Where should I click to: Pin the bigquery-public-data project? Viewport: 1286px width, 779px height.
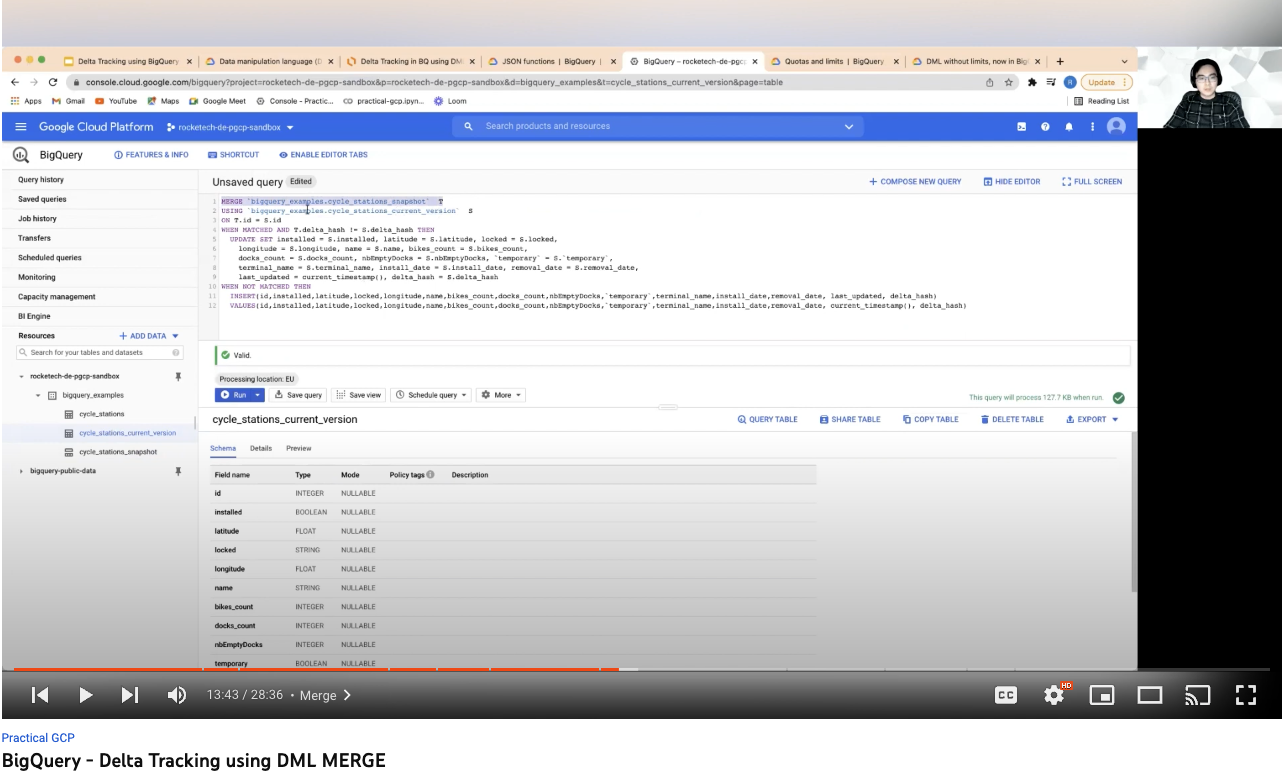pos(178,470)
